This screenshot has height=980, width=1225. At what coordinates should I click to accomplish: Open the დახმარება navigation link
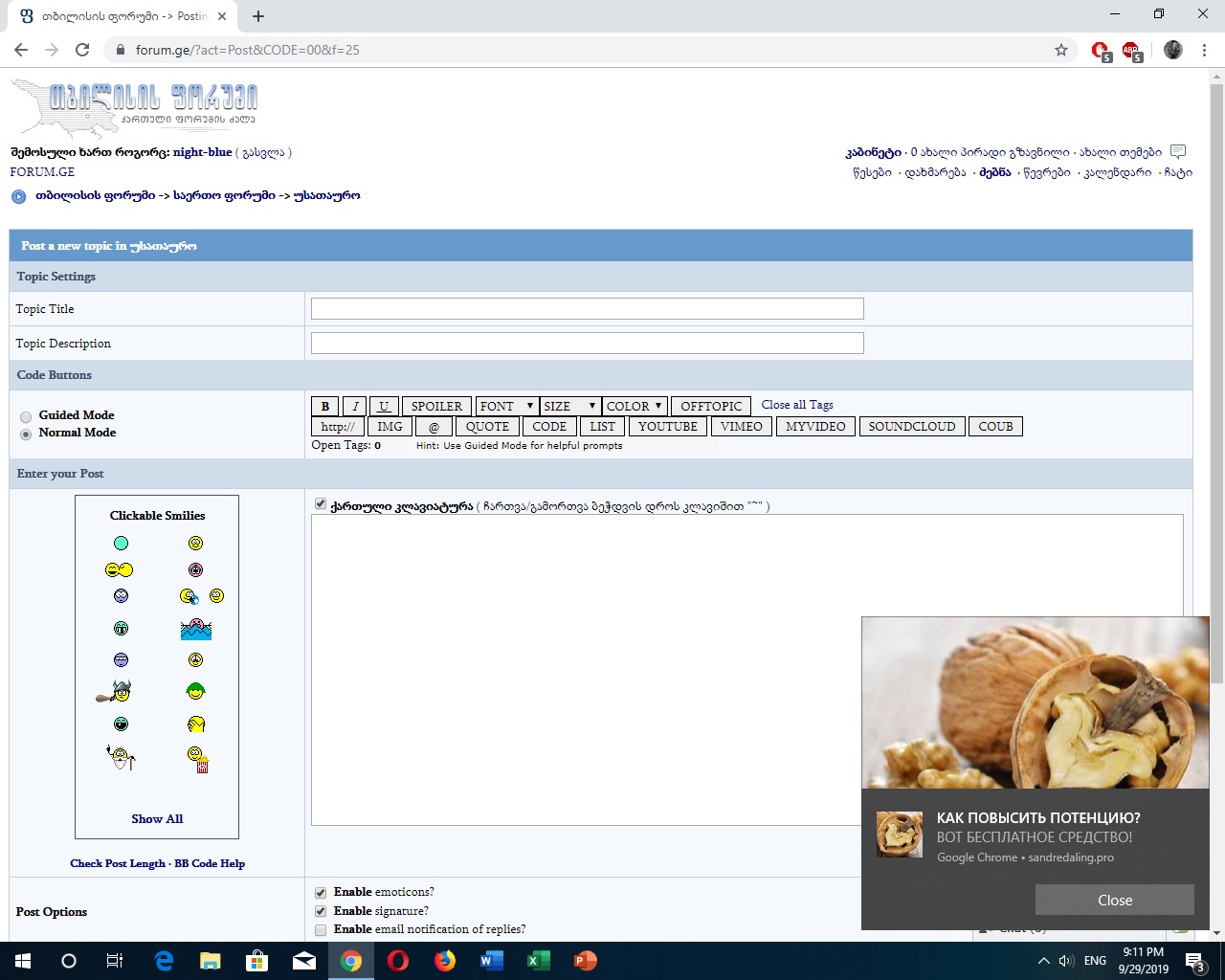coord(935,173)
